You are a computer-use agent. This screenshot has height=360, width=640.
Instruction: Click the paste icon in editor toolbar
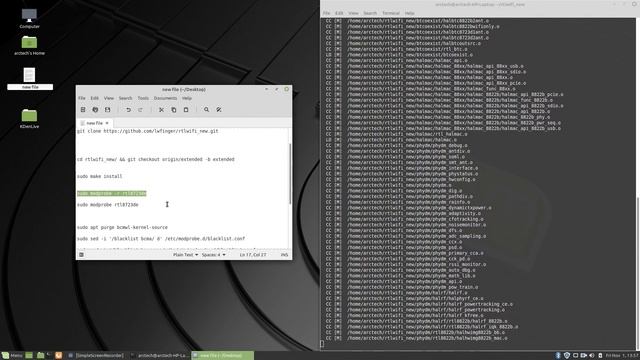tap(186, 109)
